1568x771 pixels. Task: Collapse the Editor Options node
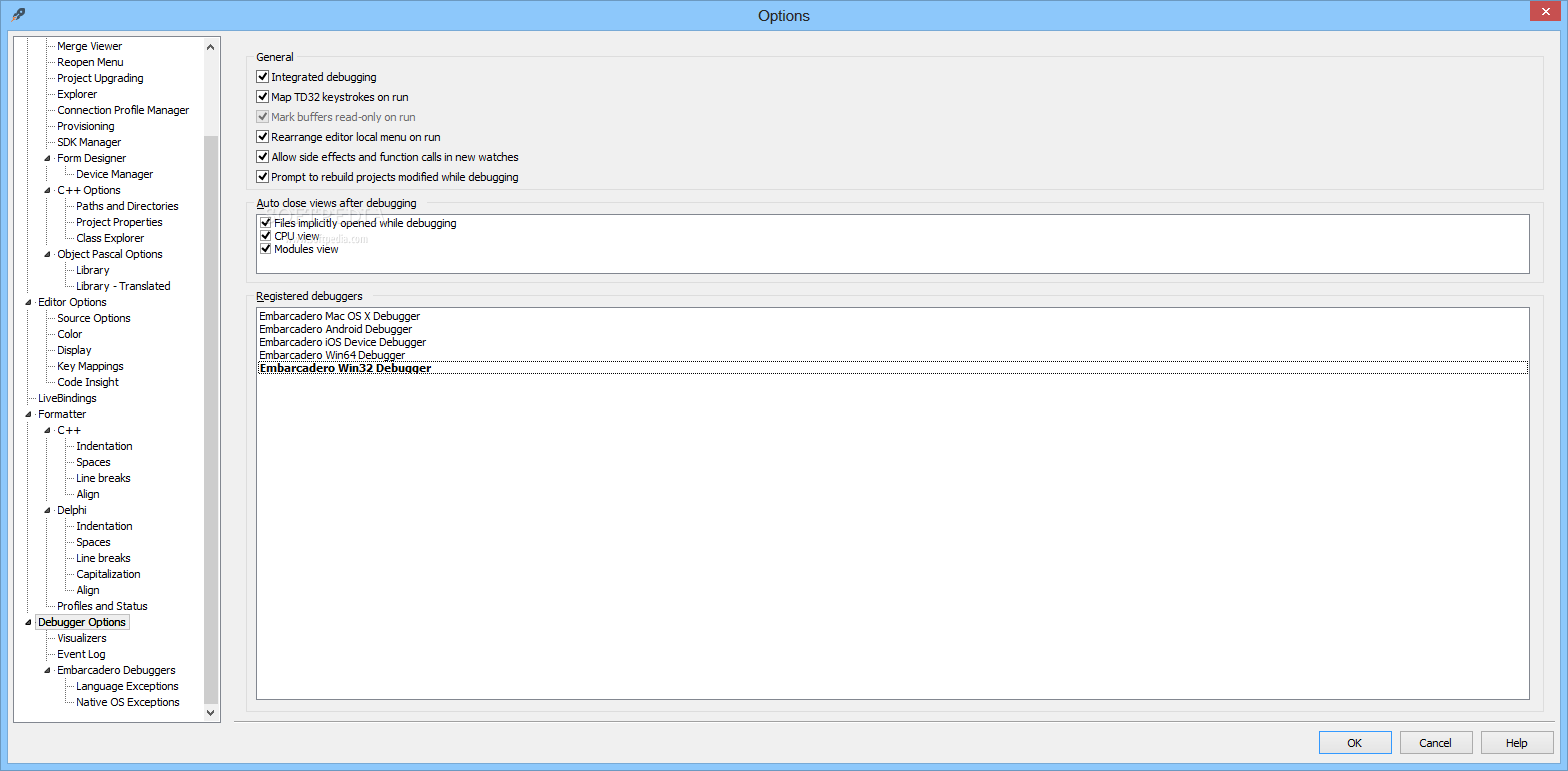coord(28,302)
